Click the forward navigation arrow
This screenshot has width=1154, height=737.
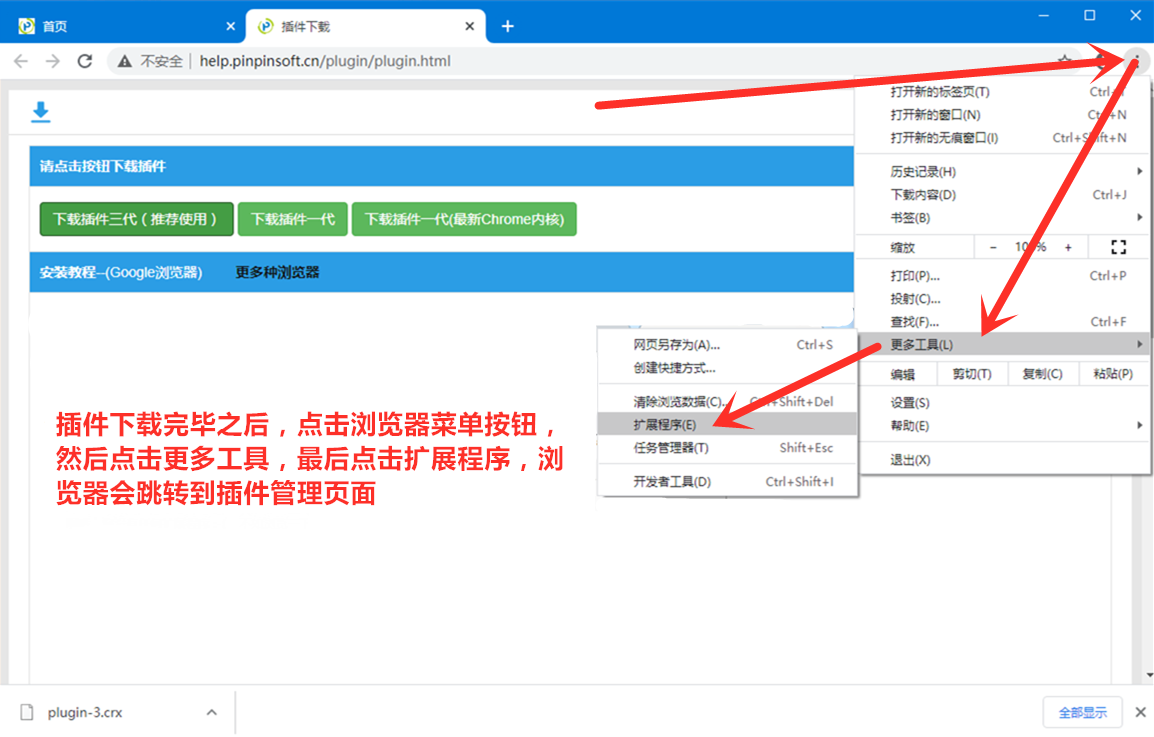point(52,61)
